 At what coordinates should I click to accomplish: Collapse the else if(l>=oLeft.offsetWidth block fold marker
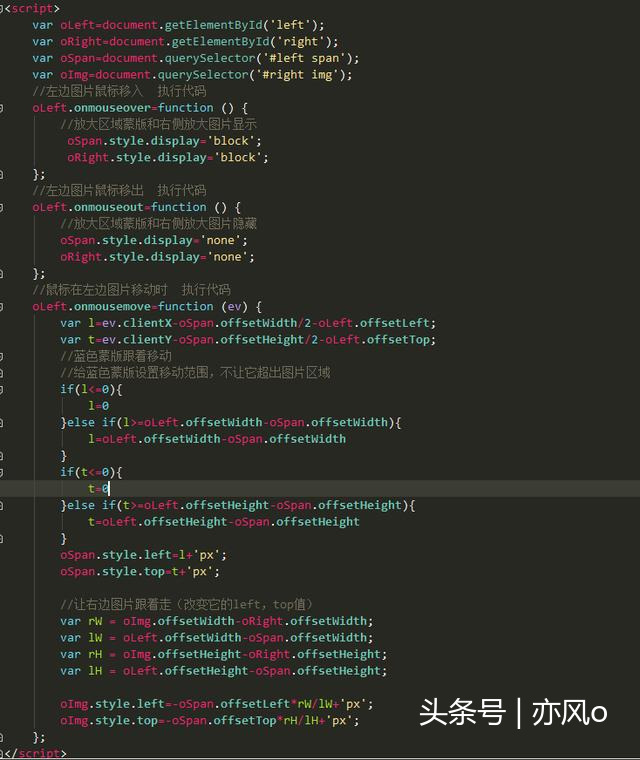click(1, 423)
